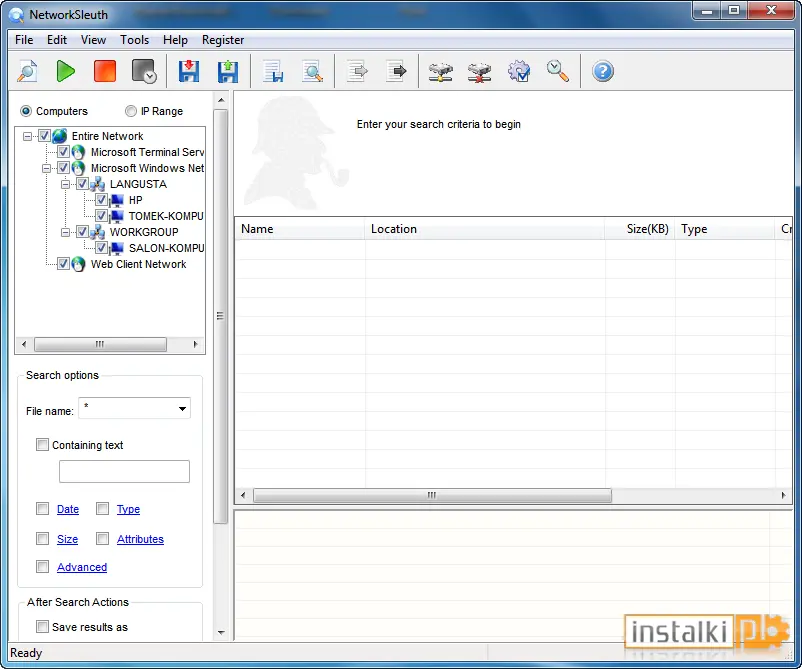Enable the Save results as checkbox

(42, 627)
